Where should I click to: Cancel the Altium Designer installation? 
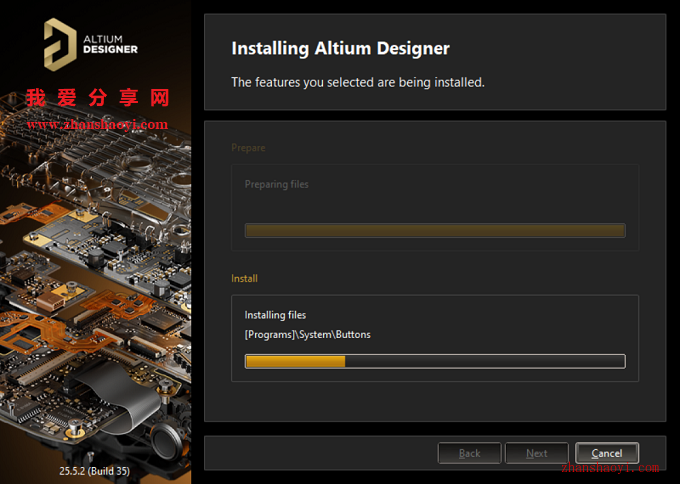pyautogui.click(x=606, y=453)
